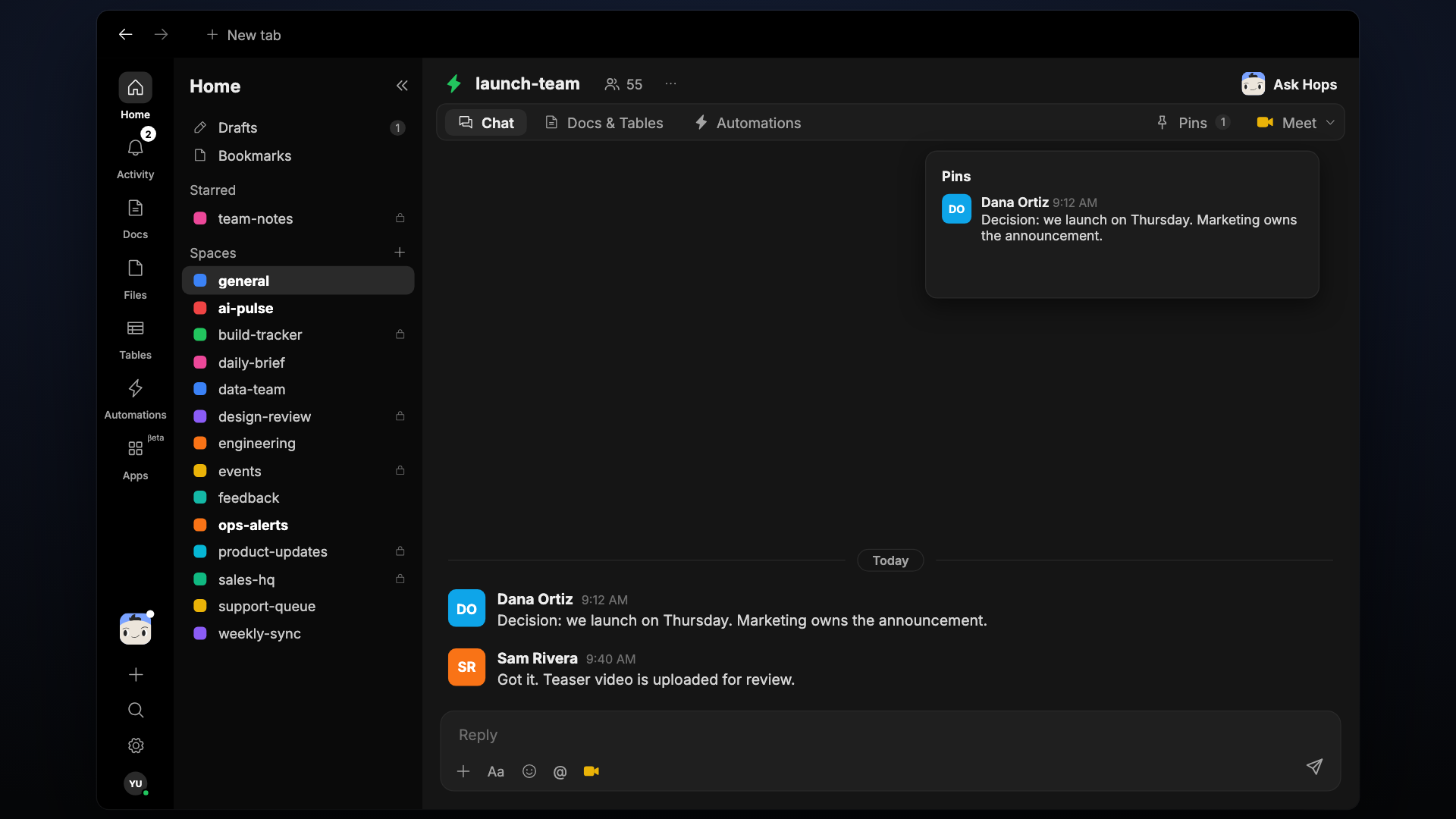
Task: Open launch-team more options ellipsis
Action: pyautogui.click(x=670, y=84)
